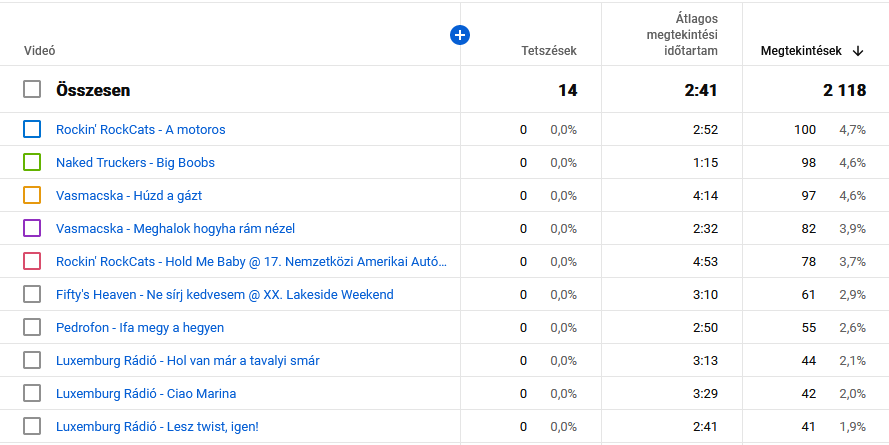Check Luxemburg Rádió - Ciao Marina checkbox

tap(32, 393)
